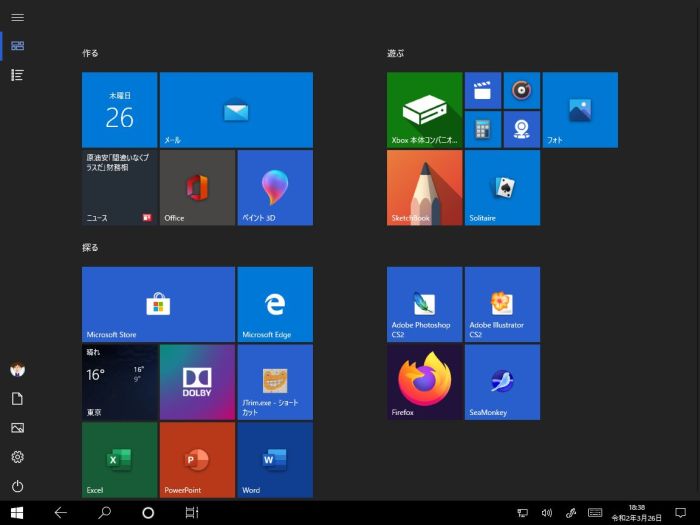700x525 pixels.
Task: Open the Tokyo weather live tile
Action: pos(120,382)
